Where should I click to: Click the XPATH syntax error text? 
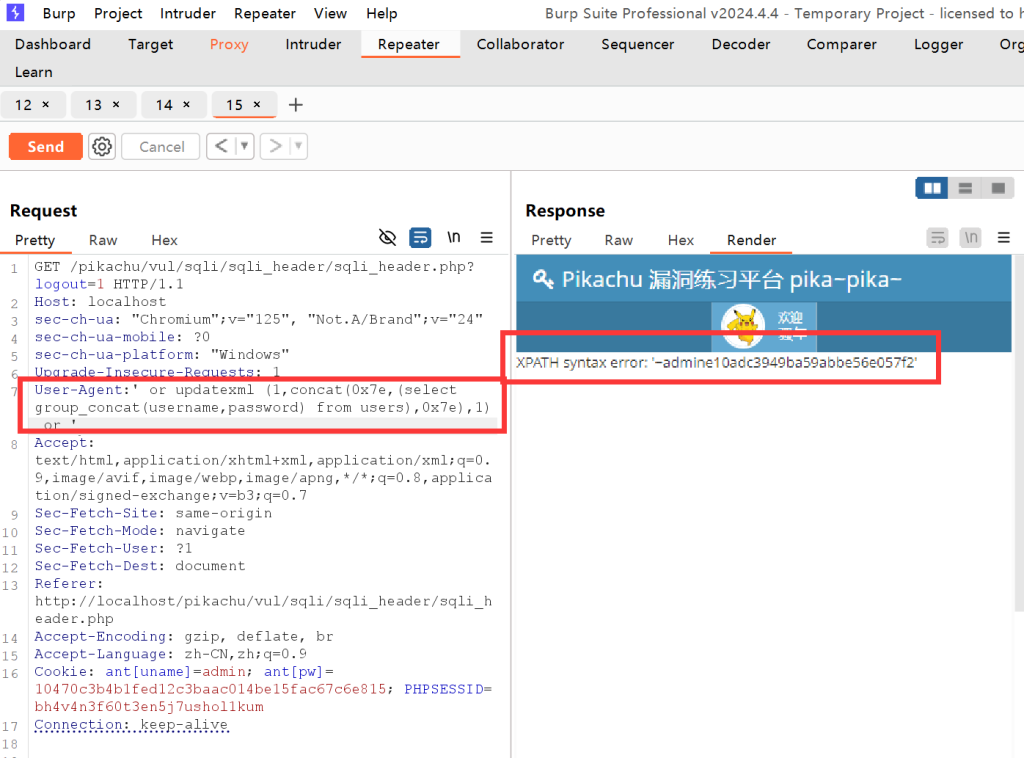(x=716, y=362)
